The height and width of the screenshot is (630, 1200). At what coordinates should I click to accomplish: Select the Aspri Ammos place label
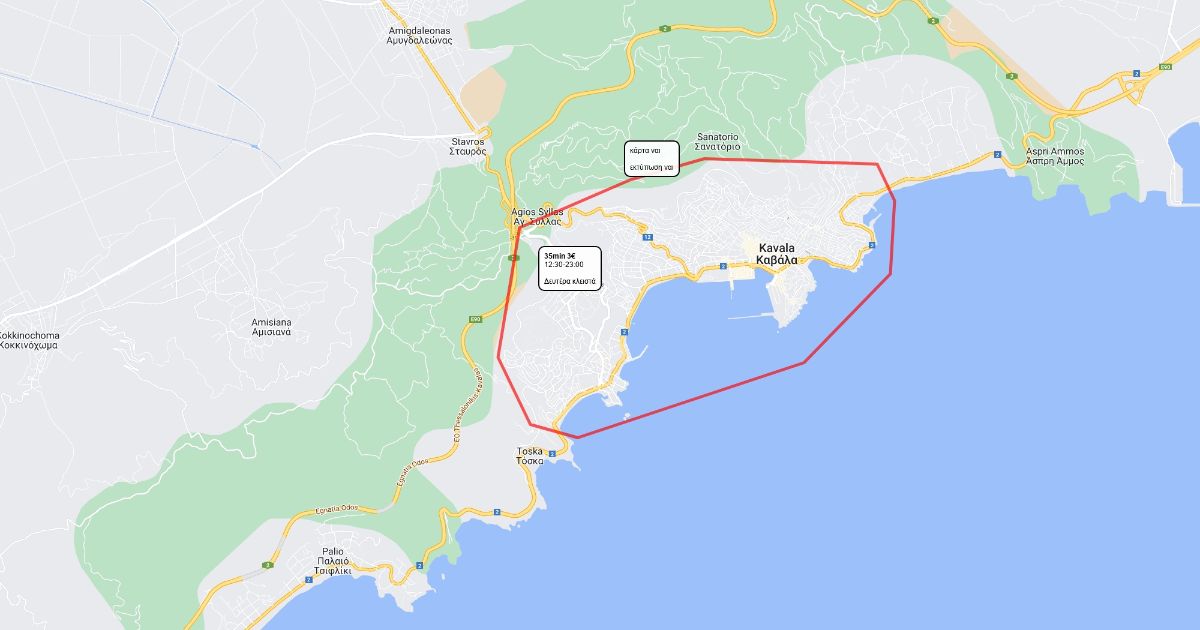pos(1054,156)
